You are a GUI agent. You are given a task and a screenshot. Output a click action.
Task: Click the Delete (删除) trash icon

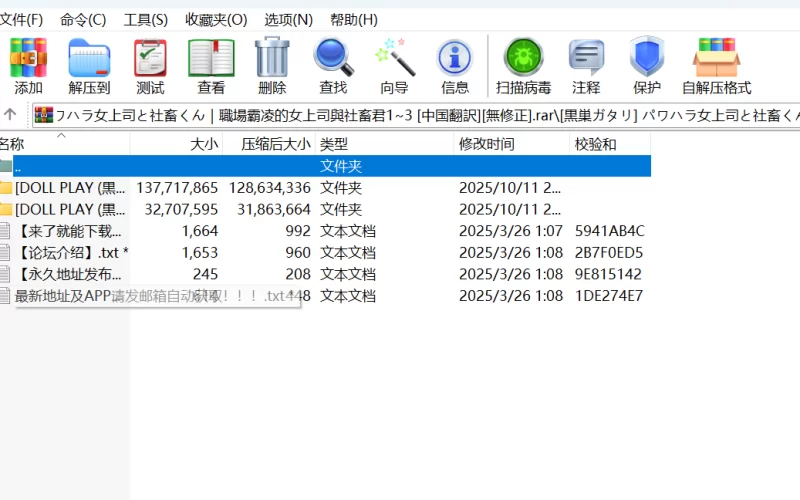[272, 65]
